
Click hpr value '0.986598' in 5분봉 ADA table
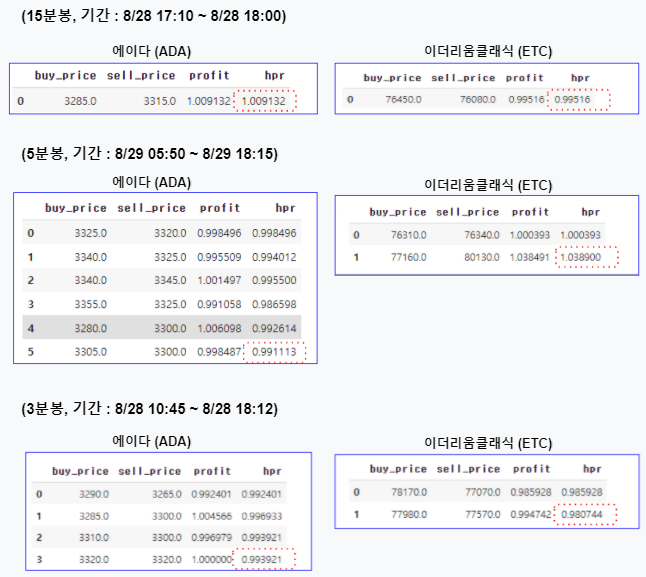pos(274,304)
